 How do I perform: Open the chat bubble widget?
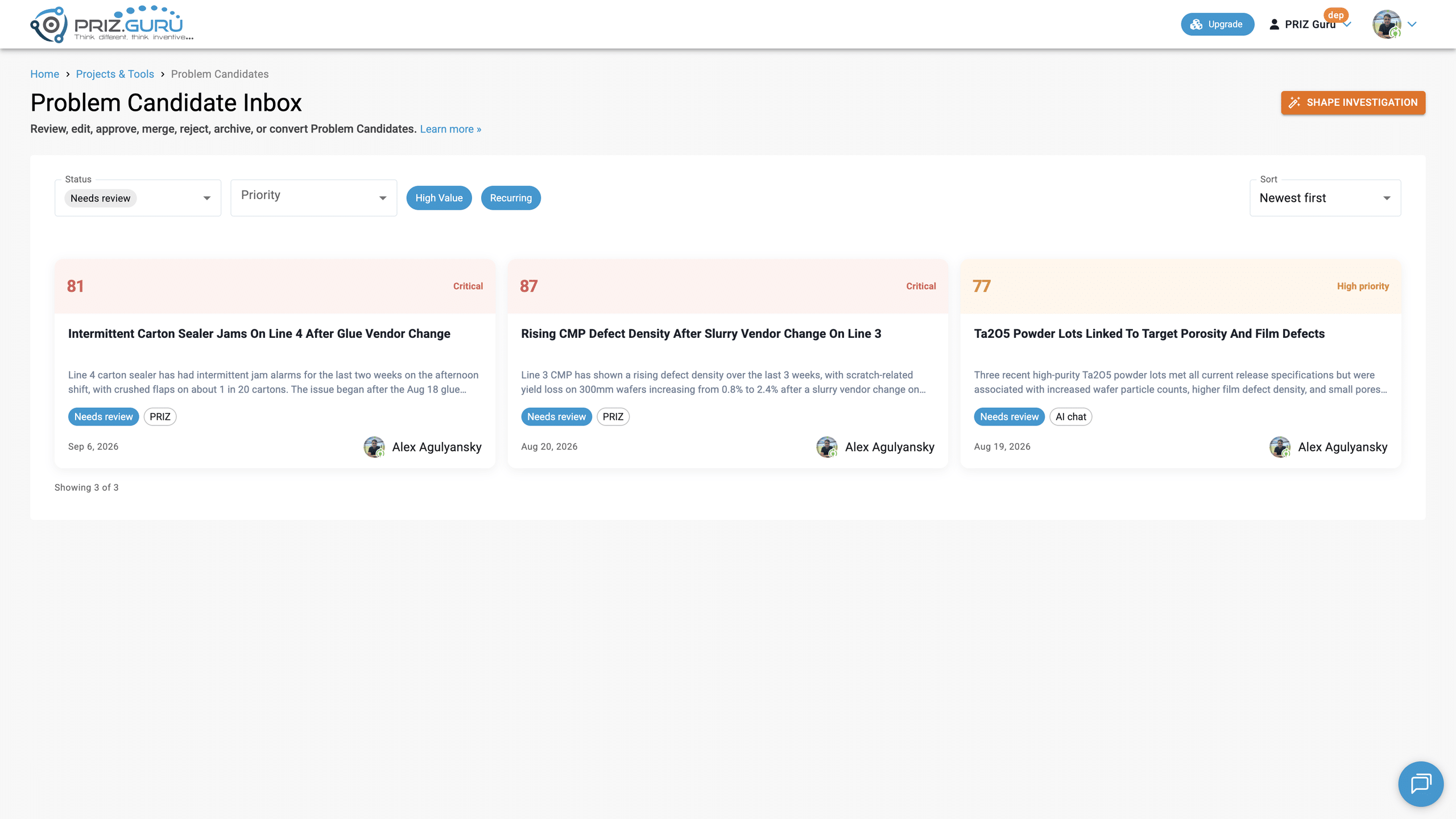[1421, 784]
